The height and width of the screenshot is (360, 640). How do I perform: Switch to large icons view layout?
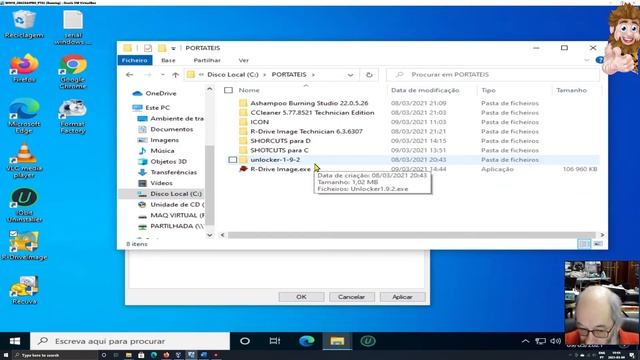click(597, 244)
